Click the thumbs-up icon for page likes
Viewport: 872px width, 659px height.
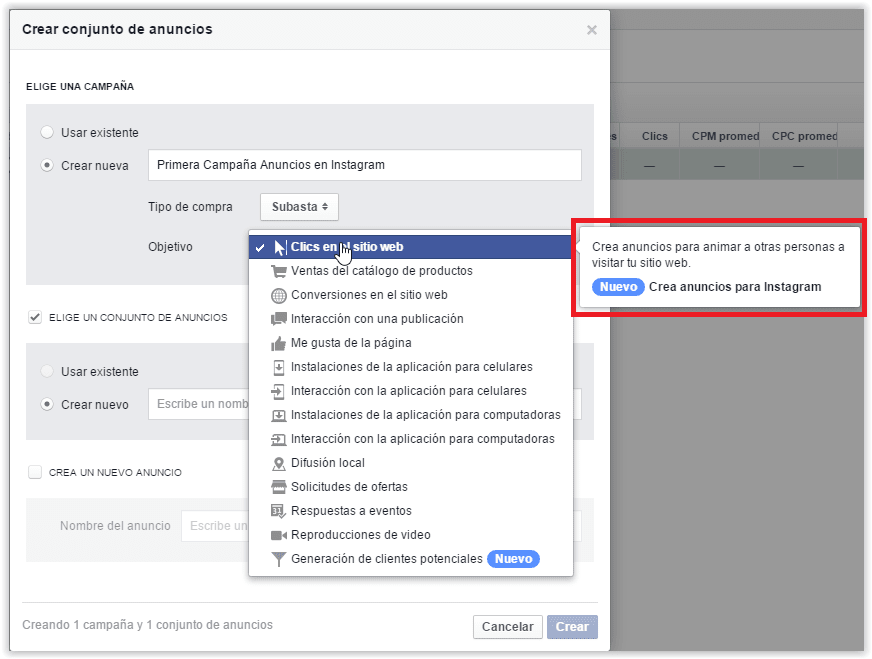point(279,343)
